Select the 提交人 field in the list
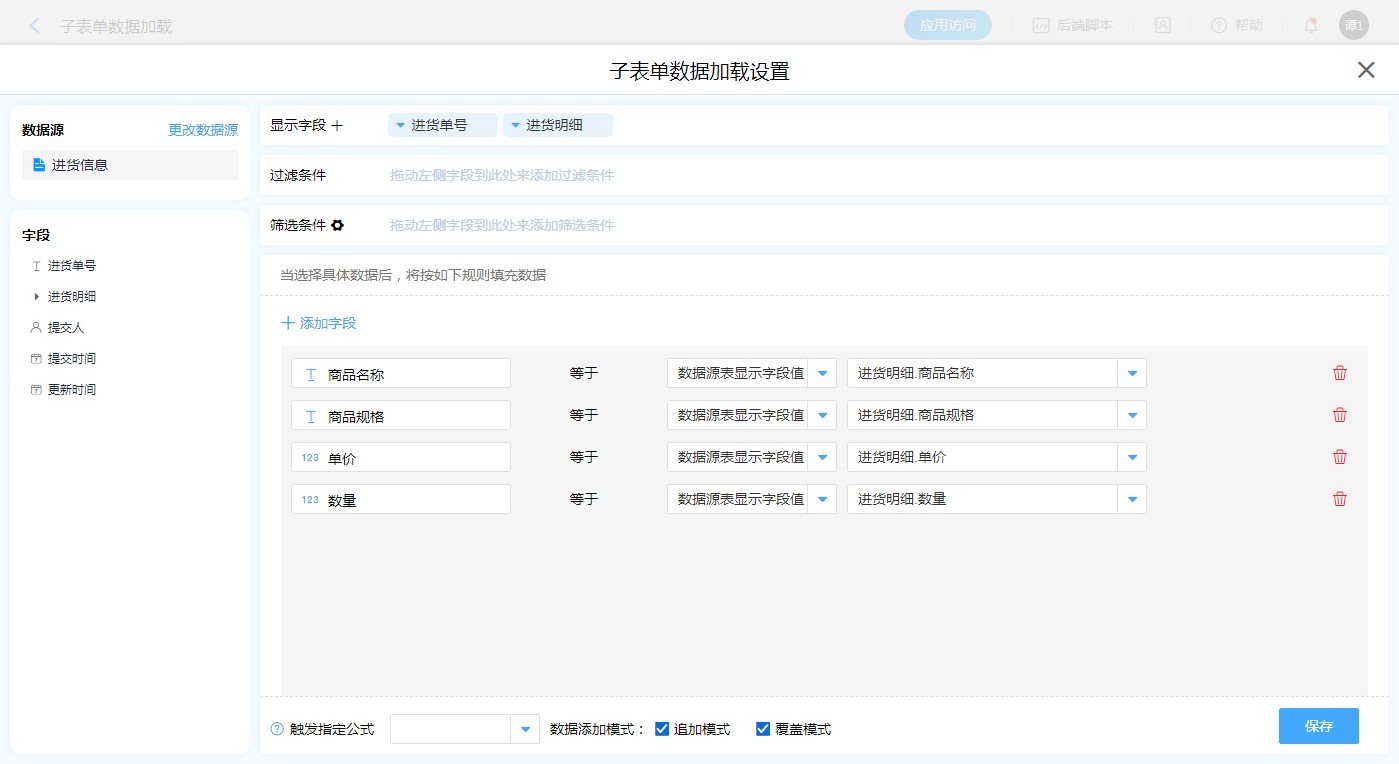The width and height of the screenshot is (1399, 764). (66, 327)
